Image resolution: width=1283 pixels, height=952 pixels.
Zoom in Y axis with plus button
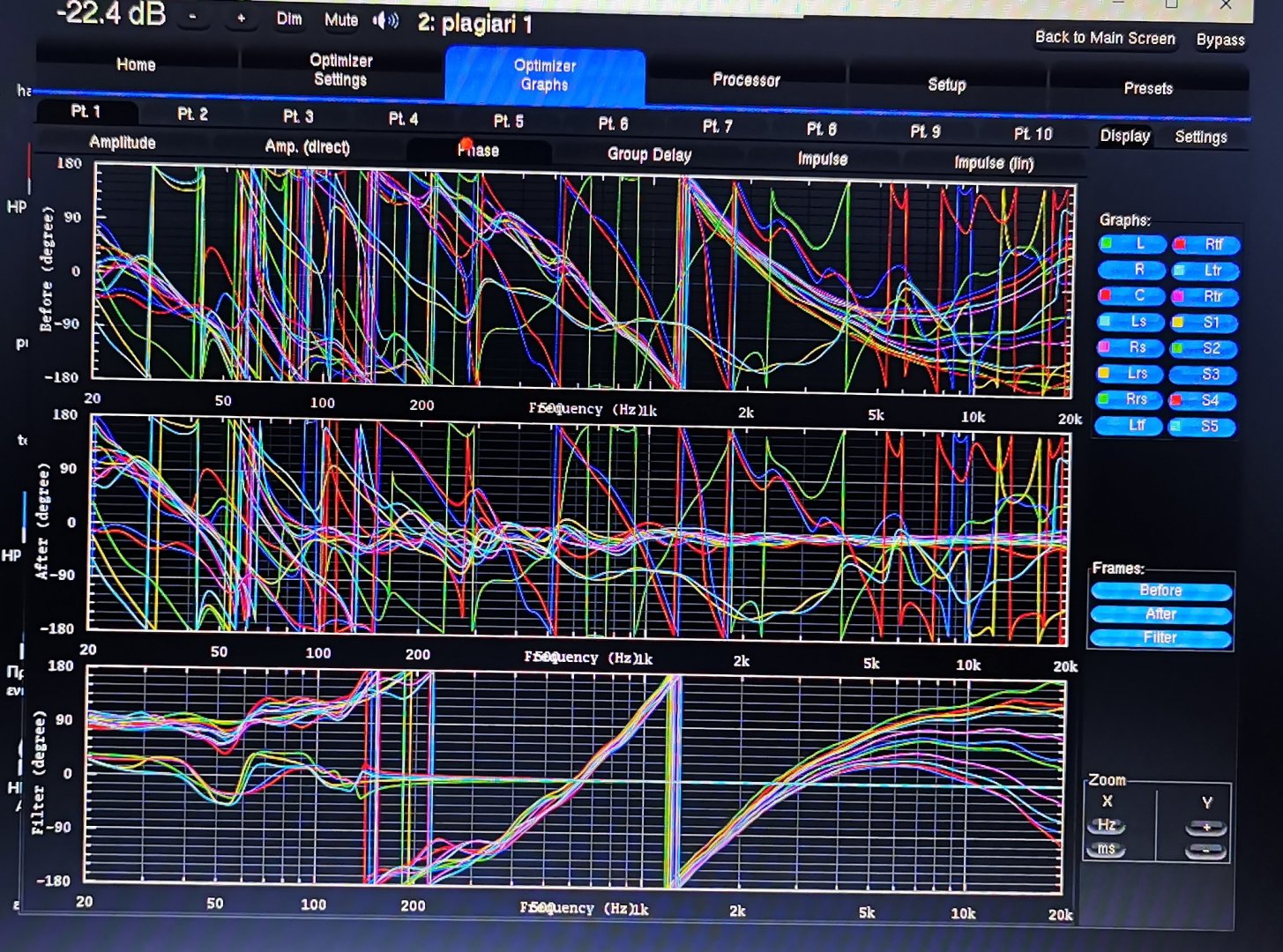click(x=1205, y=827)
